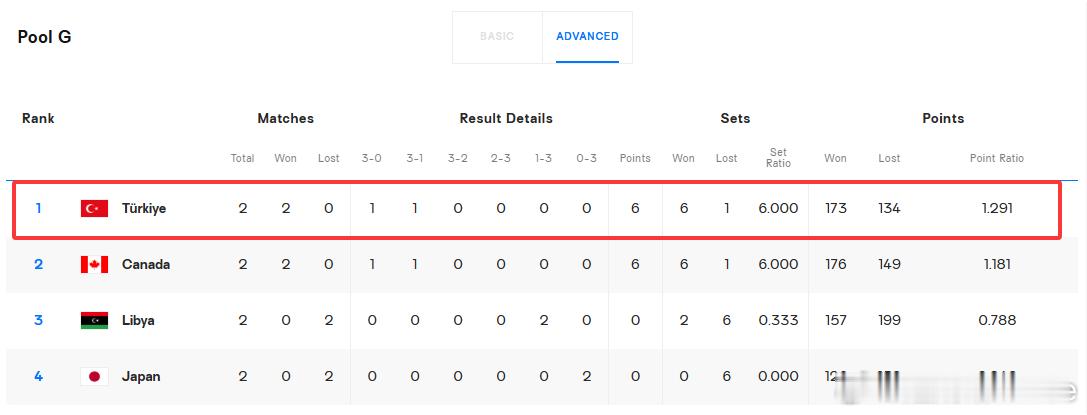Click the Point Ratio column header
The image size is (1087, 415).
996,158
